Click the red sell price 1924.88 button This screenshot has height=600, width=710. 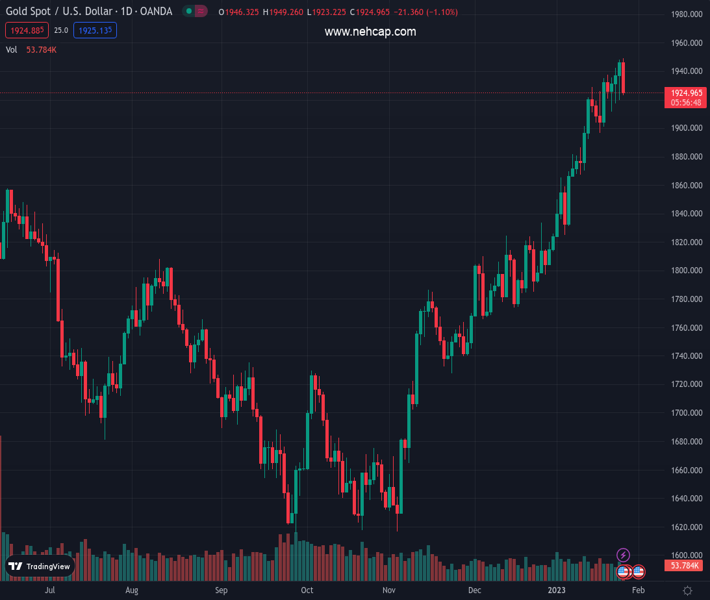[x=24, y=31]
